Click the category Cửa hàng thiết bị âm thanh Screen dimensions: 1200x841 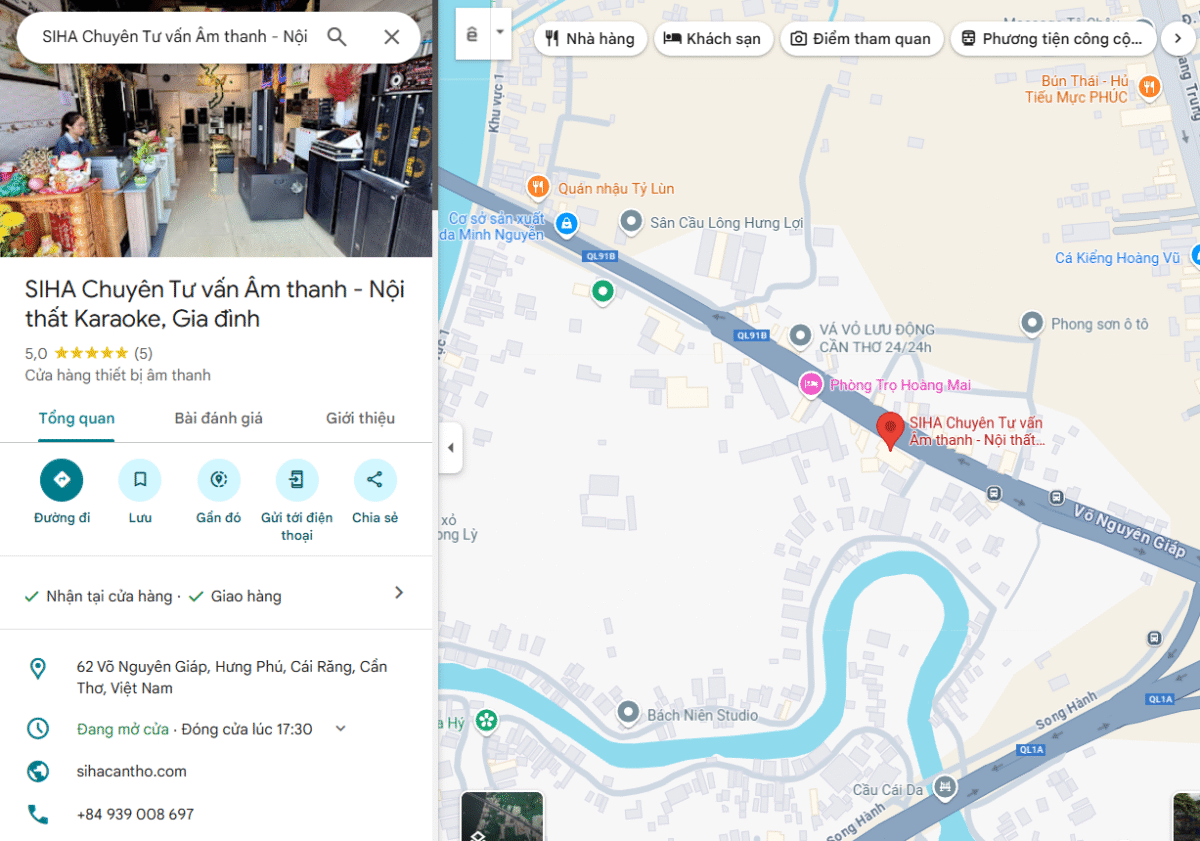(118, 375)
